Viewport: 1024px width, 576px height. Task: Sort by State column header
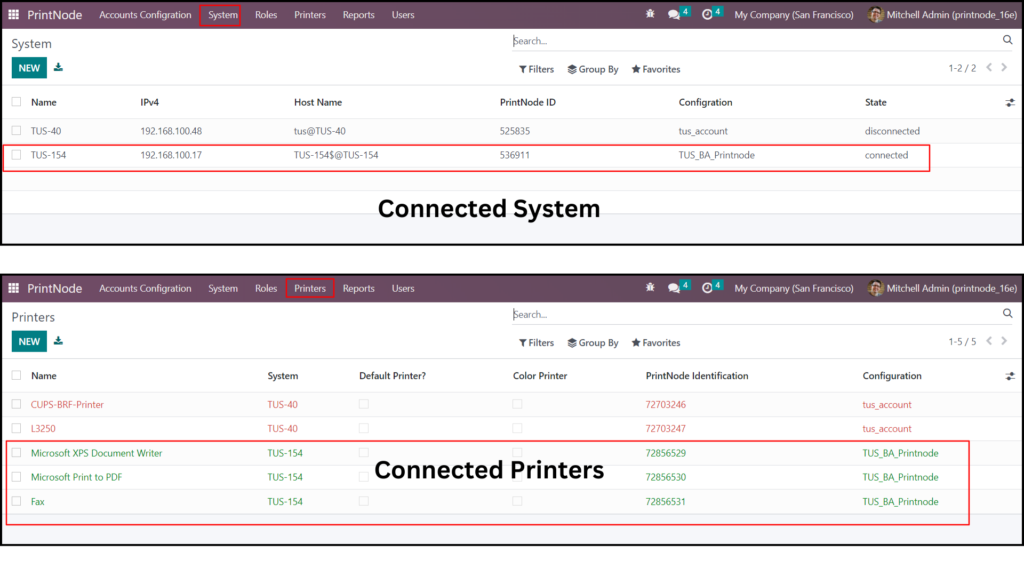[x=876, y=103]
